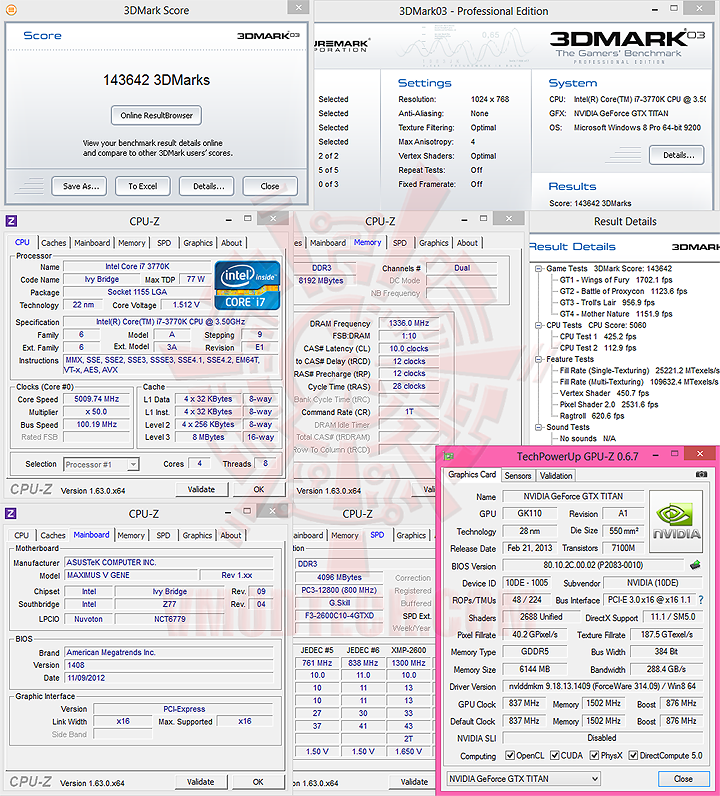
Task: Click Details button in 3DMark Score dialog
Action: point(207,186)
